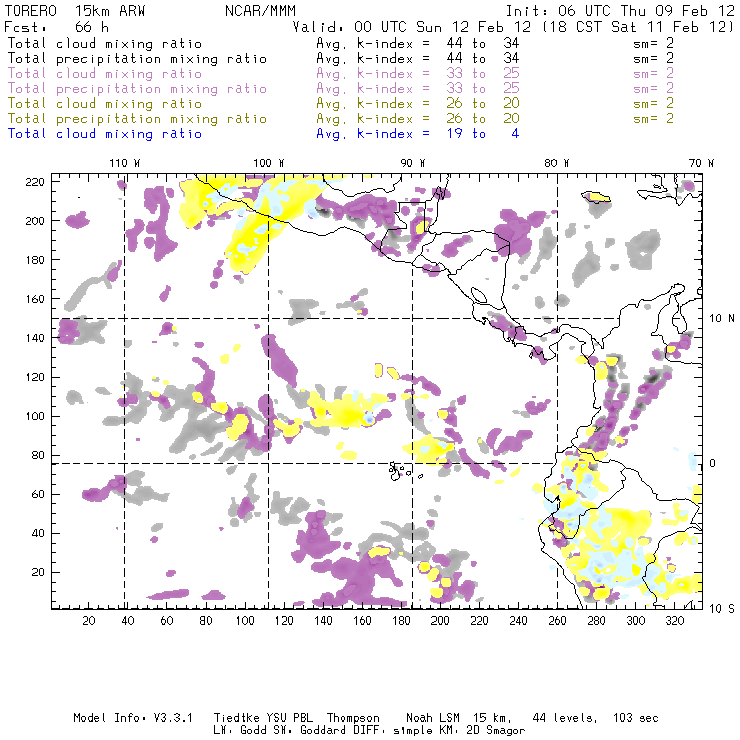Click the olive 'Total cloud mixing ratio' legend label
Screen dimensions: 740x740
pyautogui.click(x=105, y=103)
